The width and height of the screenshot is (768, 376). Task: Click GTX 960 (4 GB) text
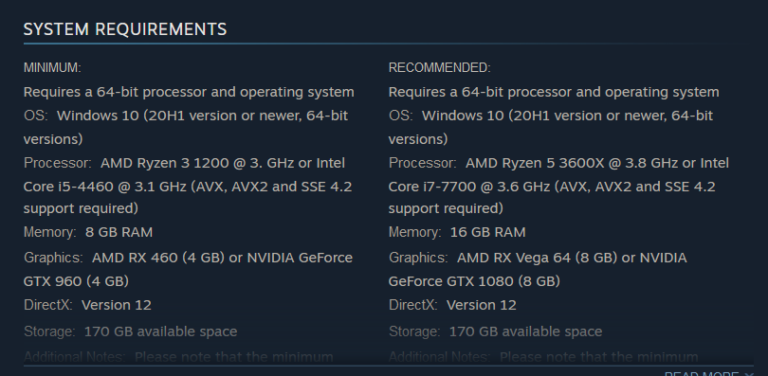pos(76,282)
